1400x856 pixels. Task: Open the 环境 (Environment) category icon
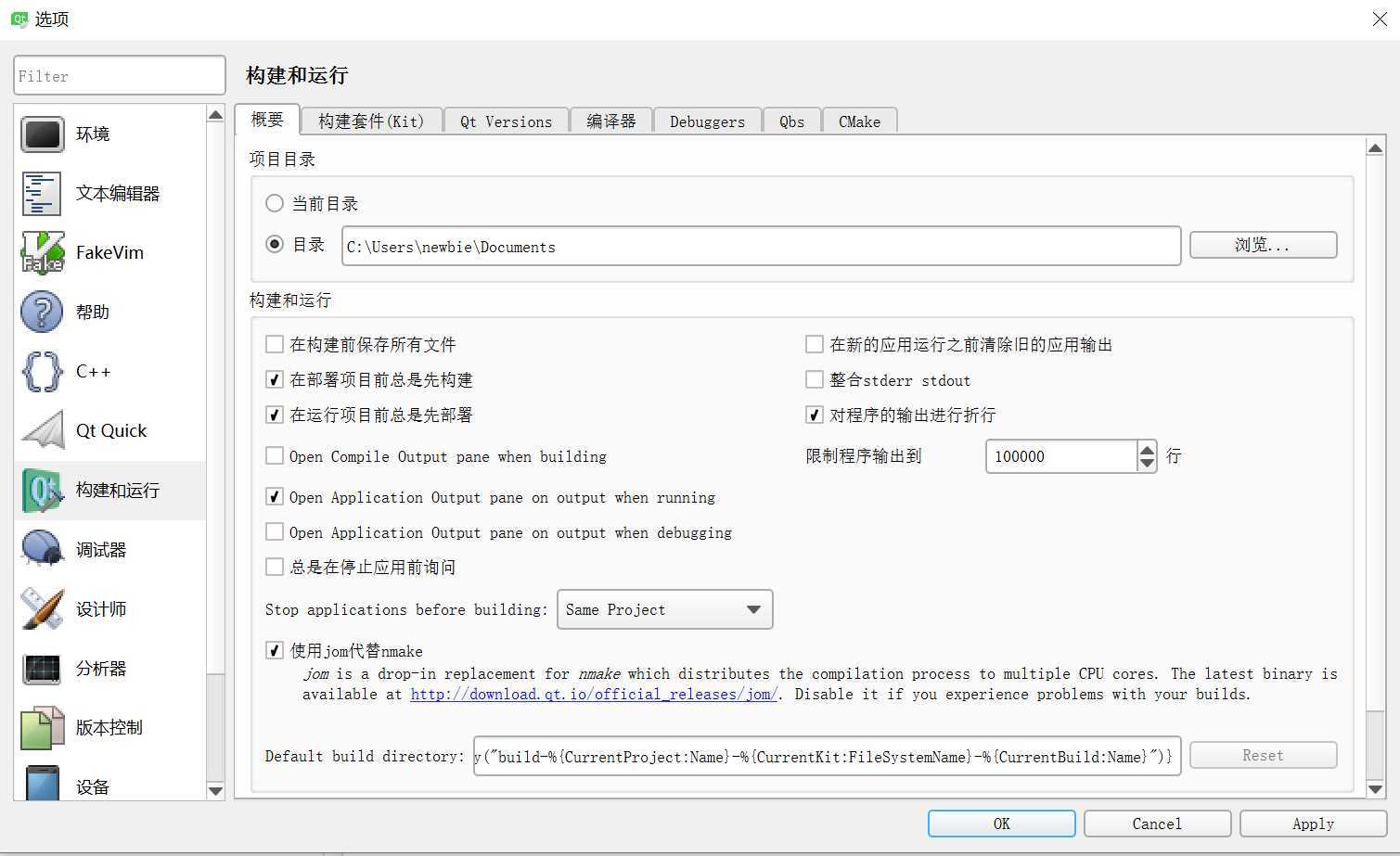coord(43,134)
